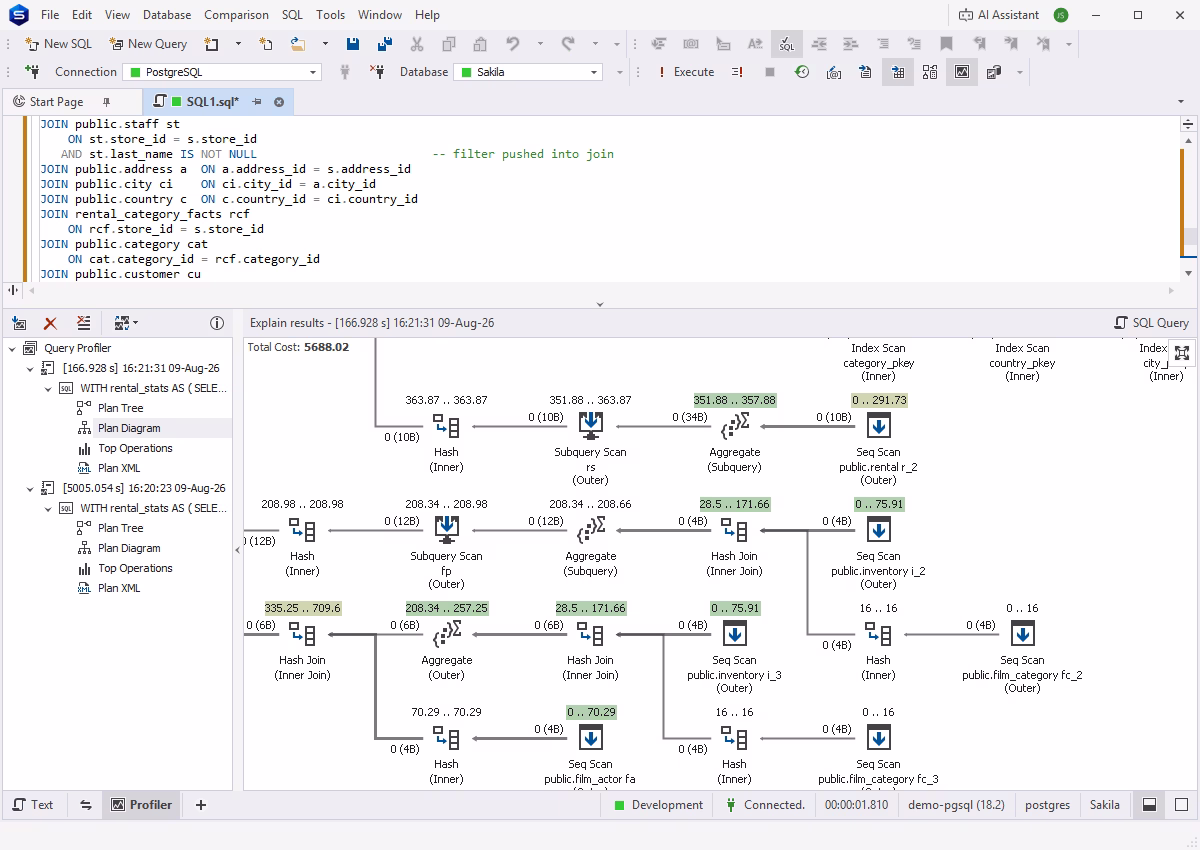Viewport: 1200px width, 850px height.
Task: Collapse the 5005.054 s profiling result node
Action: tap(31, 488)
